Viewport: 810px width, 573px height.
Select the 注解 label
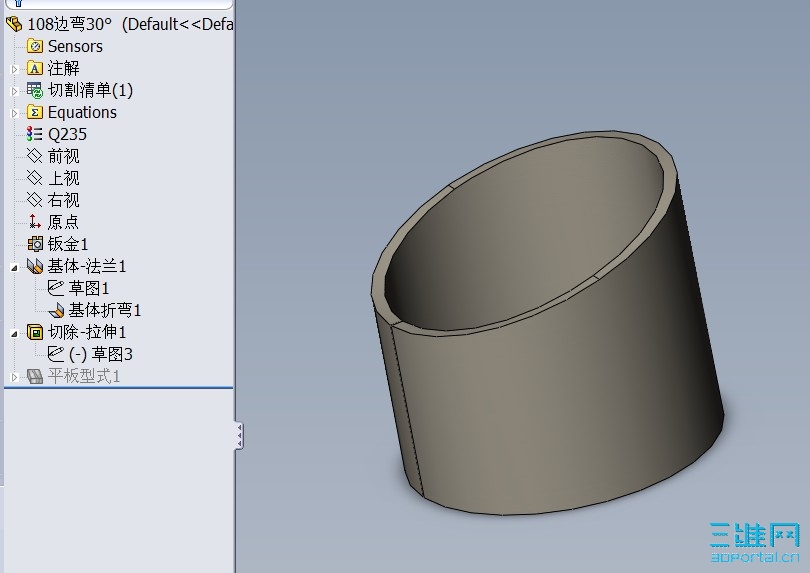pos(64,68)
